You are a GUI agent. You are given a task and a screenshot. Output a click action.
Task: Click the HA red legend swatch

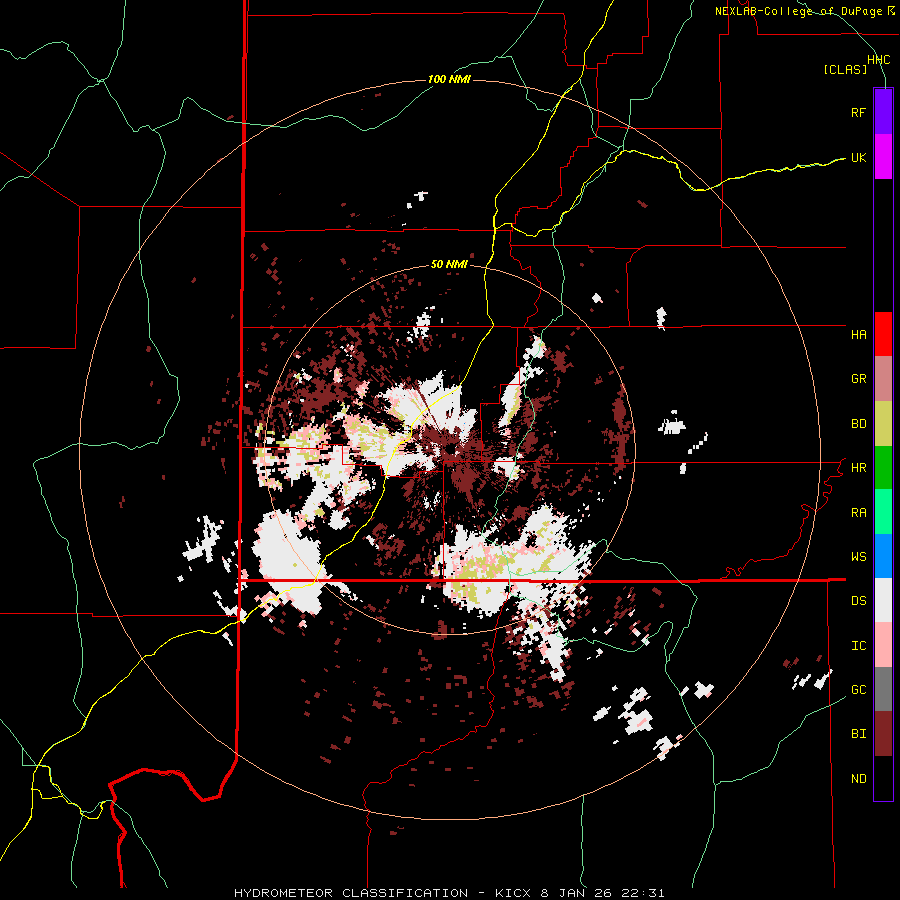point(883,334)
